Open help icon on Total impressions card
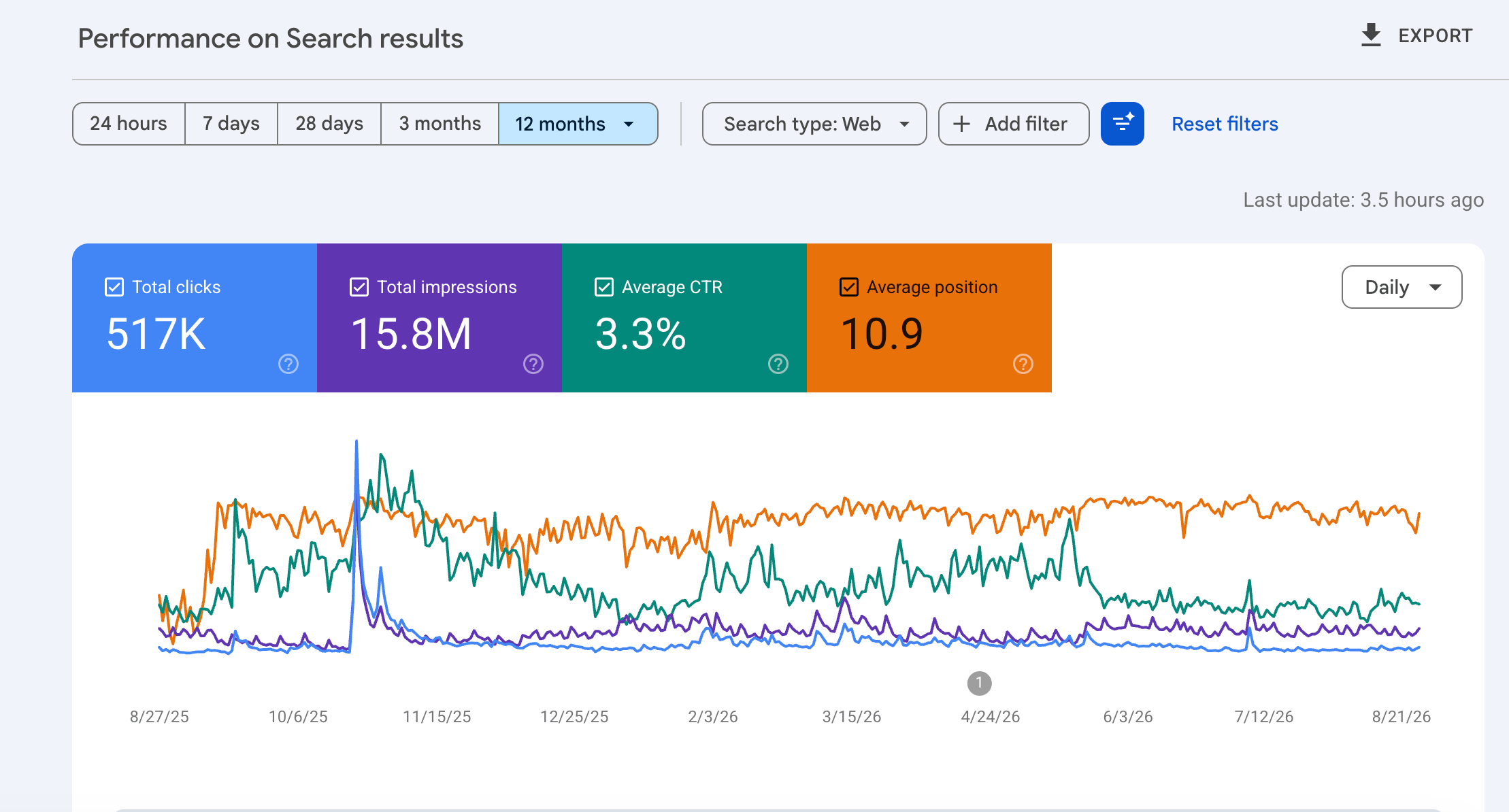 (x=533, y=364)
